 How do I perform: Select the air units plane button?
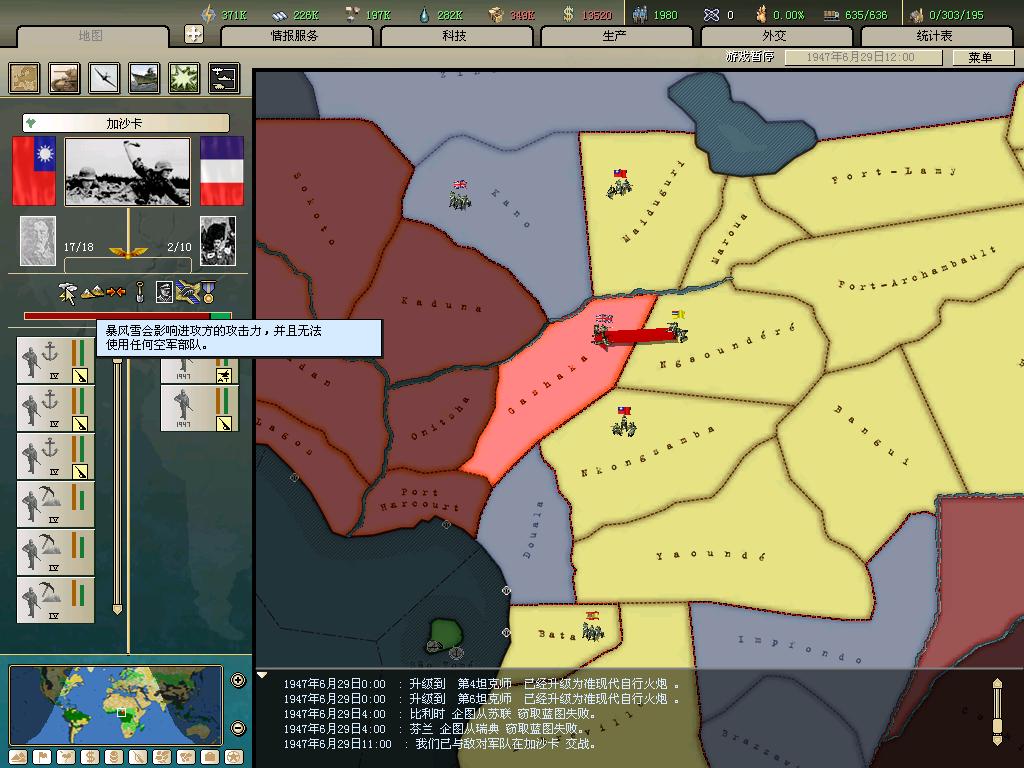(x=104, y=78)
